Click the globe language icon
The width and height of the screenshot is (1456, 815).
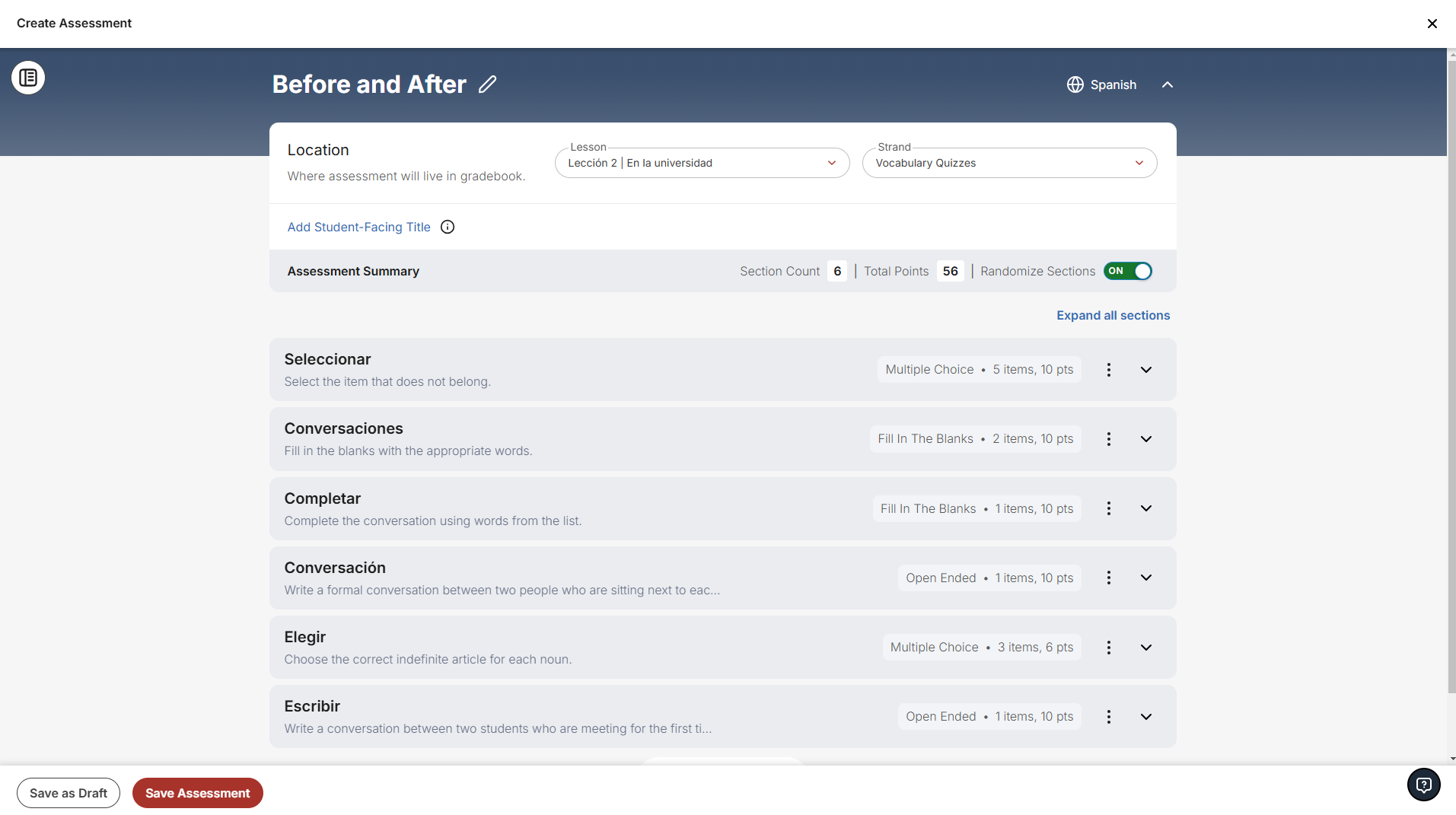(x=1075, y=84)
